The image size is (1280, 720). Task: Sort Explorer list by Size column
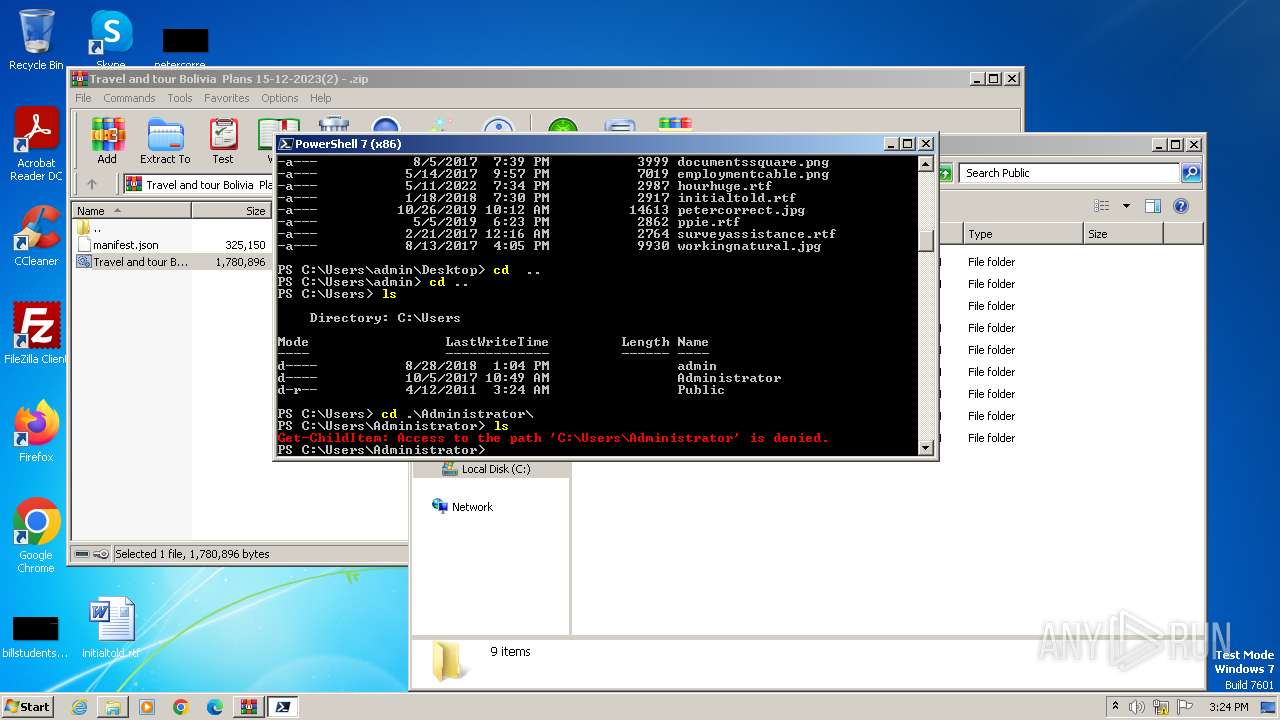(1123, 234)
